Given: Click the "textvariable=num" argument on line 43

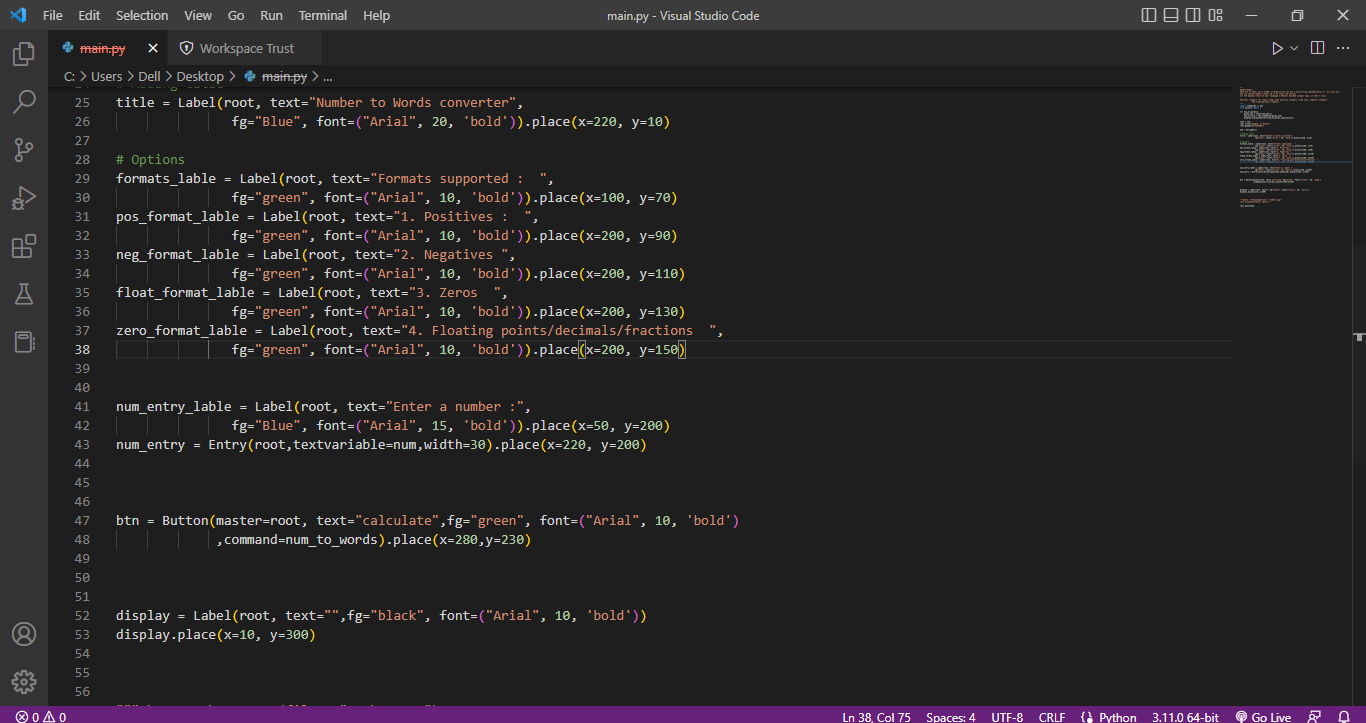Looking at the screenshot, I should point(354,445).
